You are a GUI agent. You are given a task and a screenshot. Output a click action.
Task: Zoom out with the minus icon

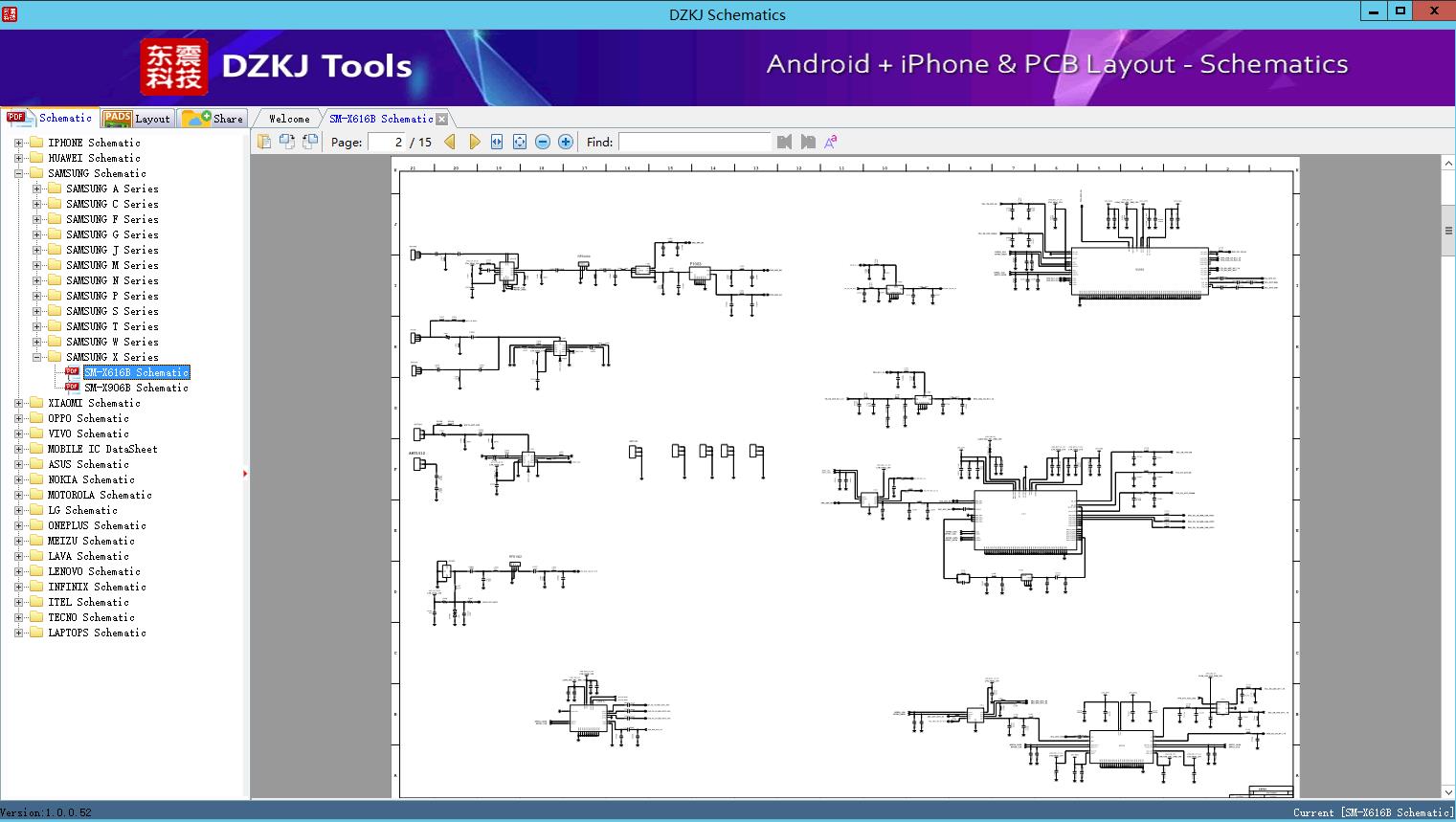pyautogui.click(x=543, y=142)
